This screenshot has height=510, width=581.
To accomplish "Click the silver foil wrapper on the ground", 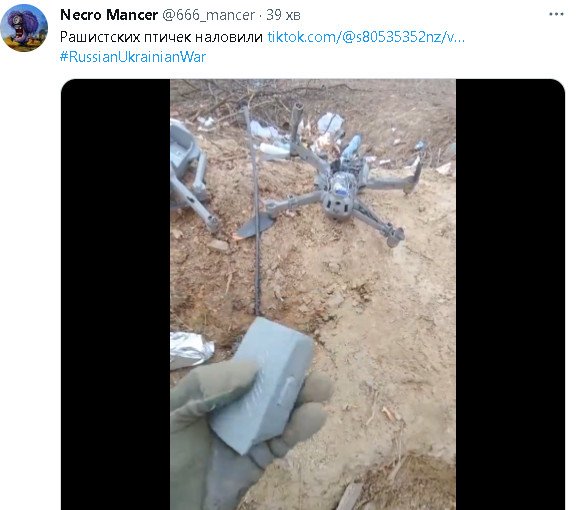I will point(191,350).
